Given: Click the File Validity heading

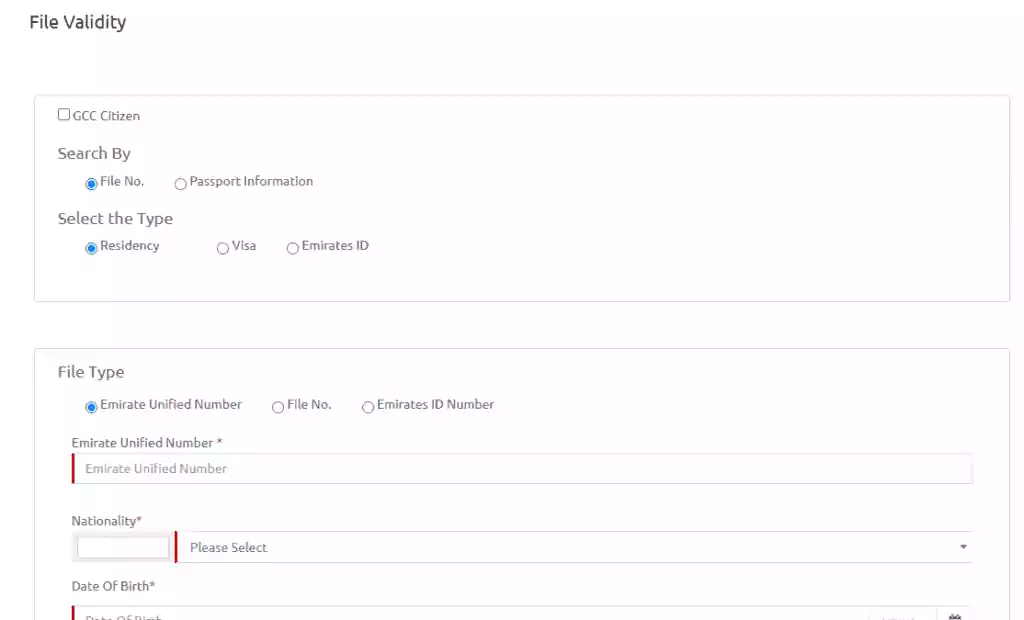Looking at the screenshot, I should 78,22.
